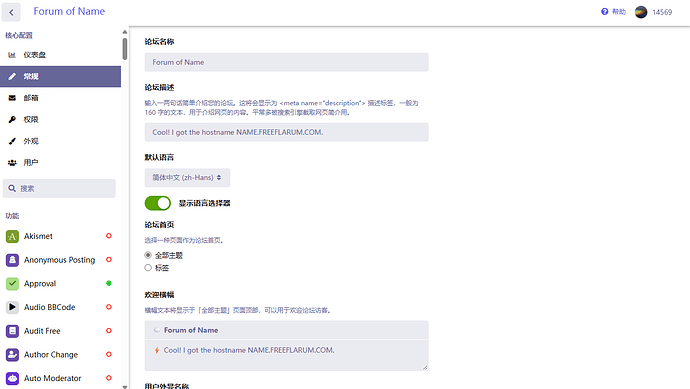Click Audio BBCode status dot

point(109,307)
